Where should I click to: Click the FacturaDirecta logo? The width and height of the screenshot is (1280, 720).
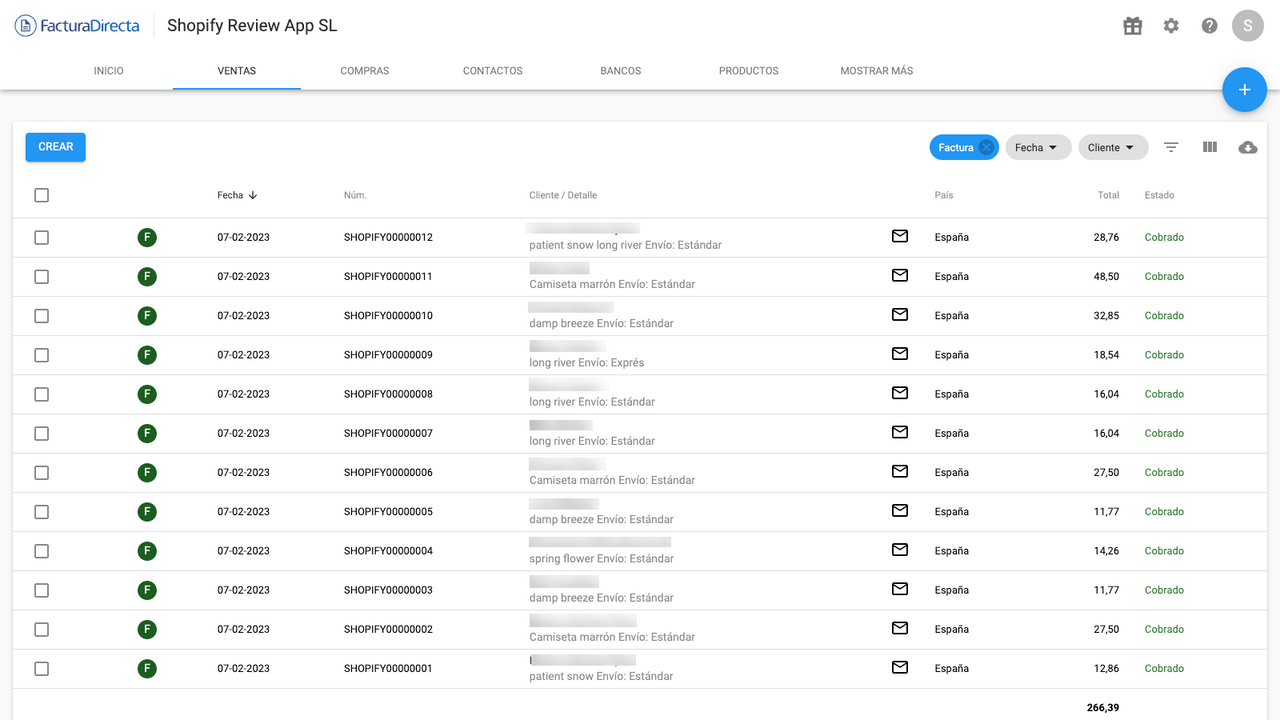click(x=77, y=26)
